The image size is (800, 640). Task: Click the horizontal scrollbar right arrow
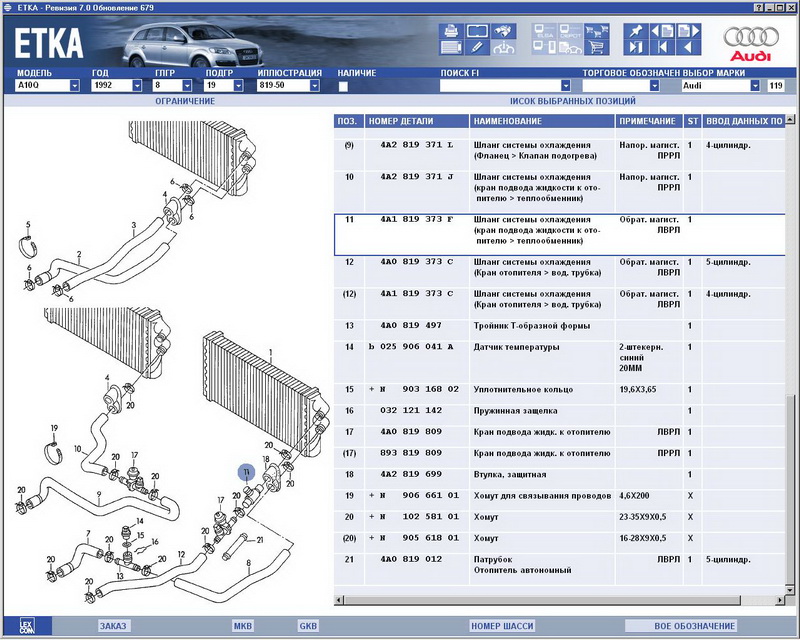[780, 600]
